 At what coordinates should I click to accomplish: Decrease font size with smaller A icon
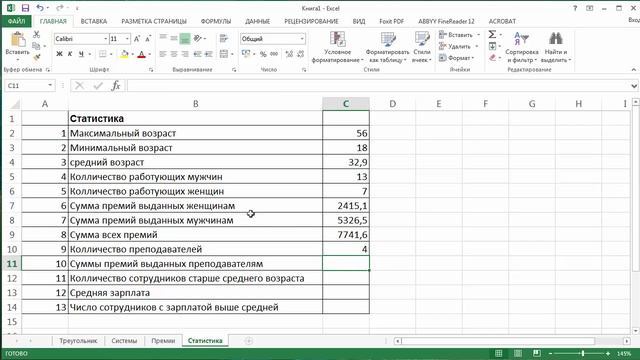point(148,39)
